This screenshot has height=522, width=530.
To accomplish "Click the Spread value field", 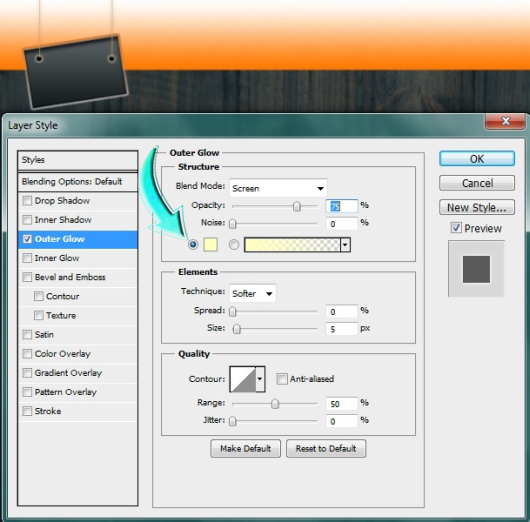I will 341,311.
